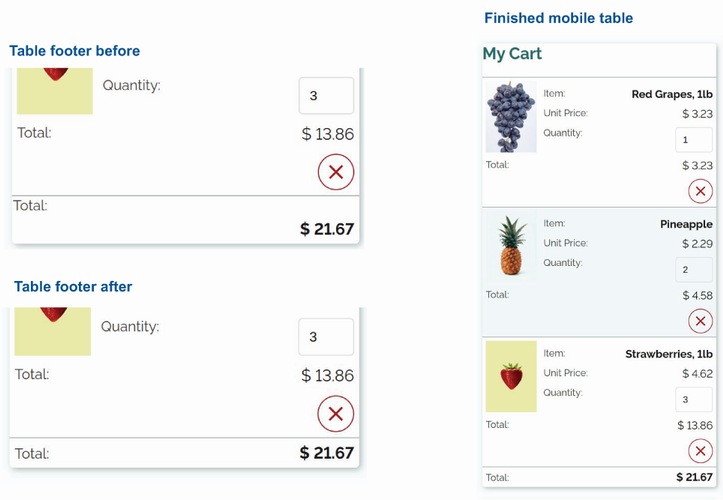Edit Pineapple quantity field
Viewport: 723px width, 500px height.
694,270
